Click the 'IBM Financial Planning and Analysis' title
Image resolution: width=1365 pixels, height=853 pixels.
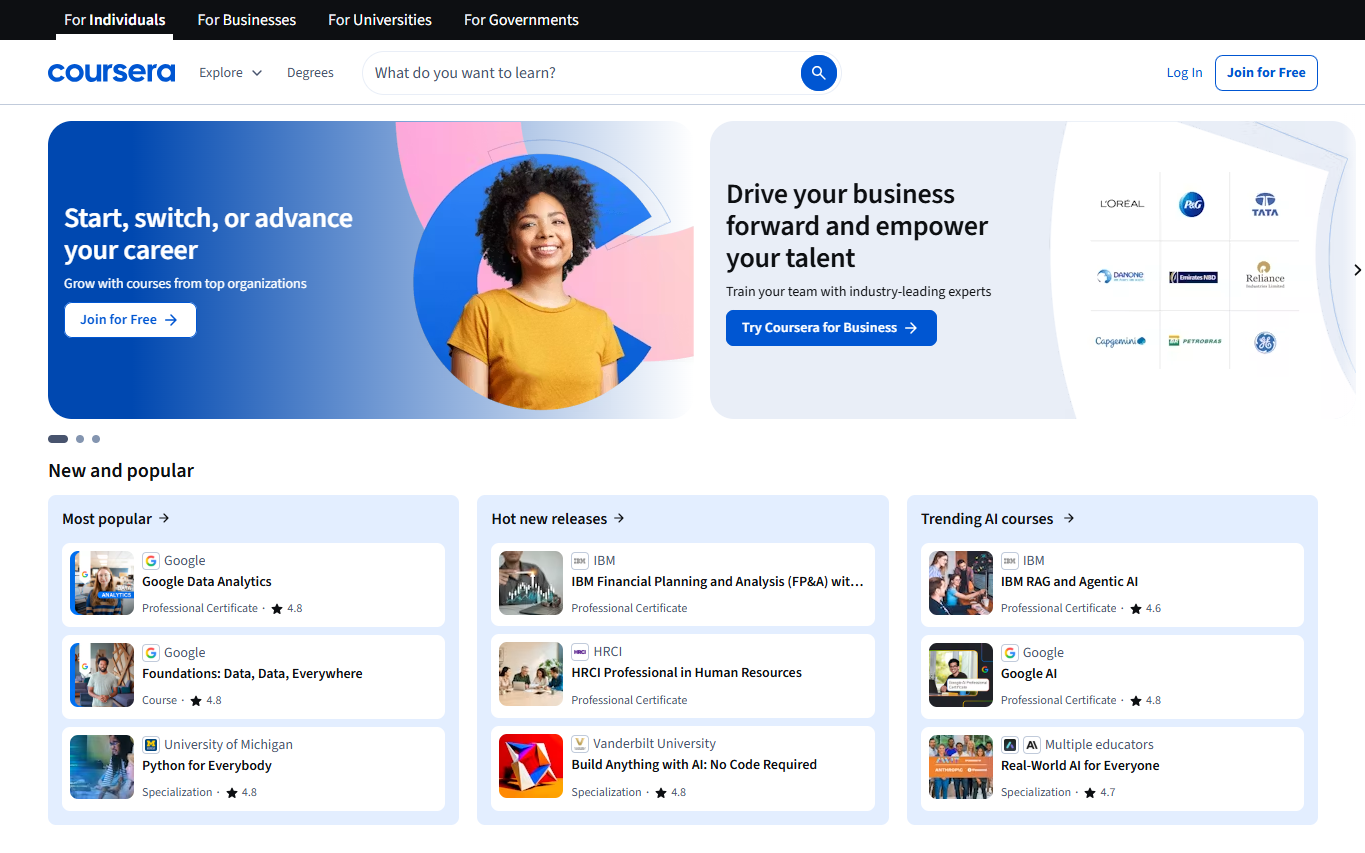pos(717,582)
